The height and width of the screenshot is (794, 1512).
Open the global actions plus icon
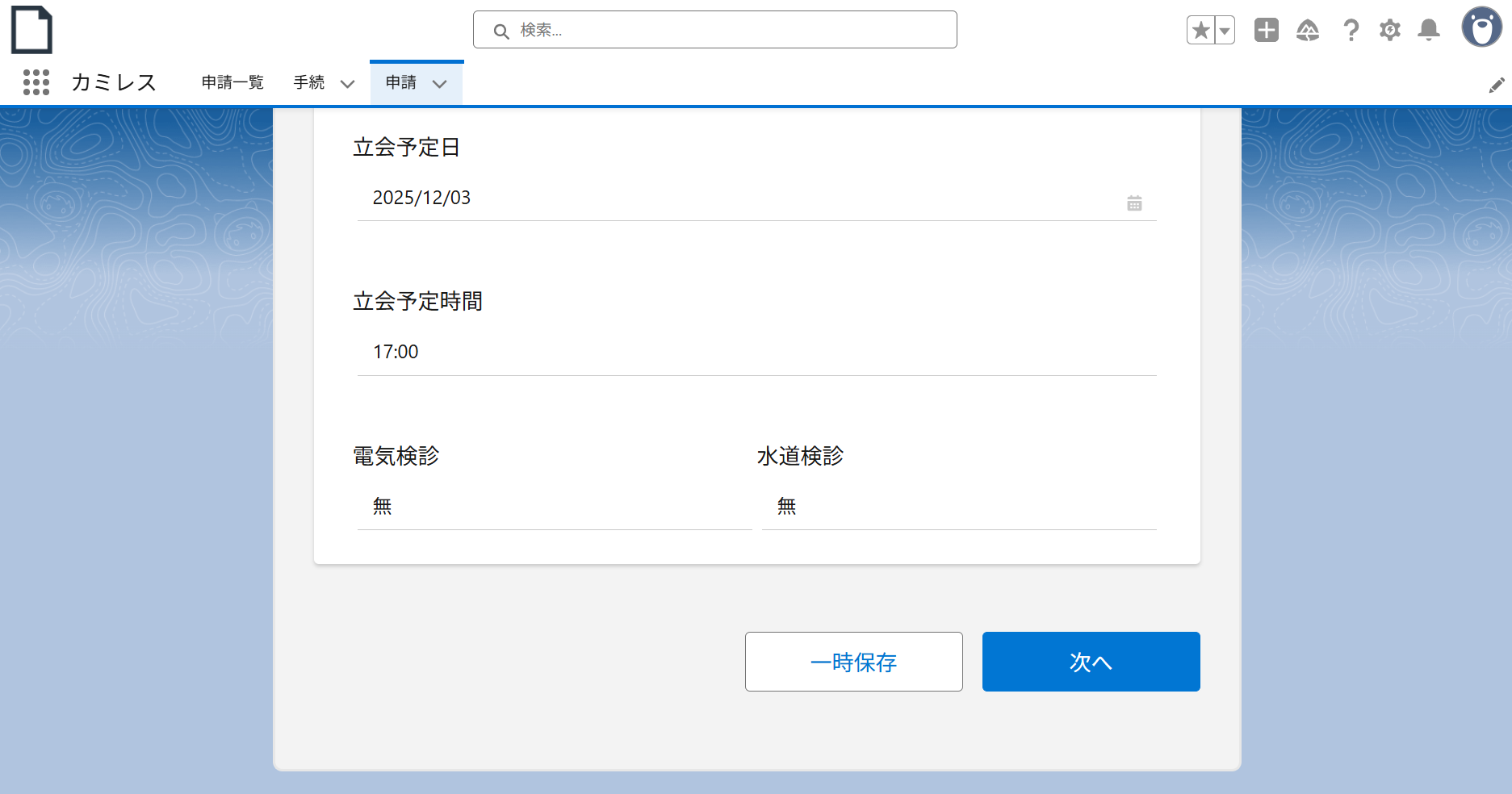[x=1266, y=31]
